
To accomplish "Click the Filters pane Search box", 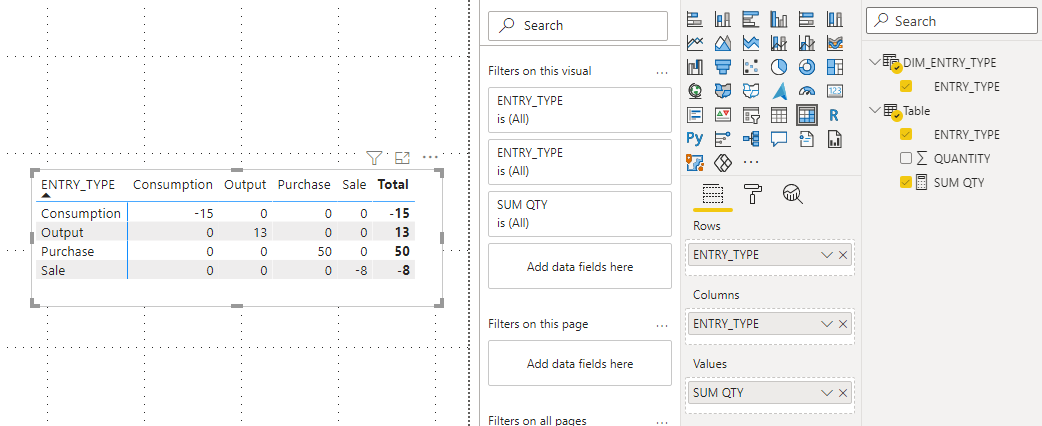I will [577, 25].
